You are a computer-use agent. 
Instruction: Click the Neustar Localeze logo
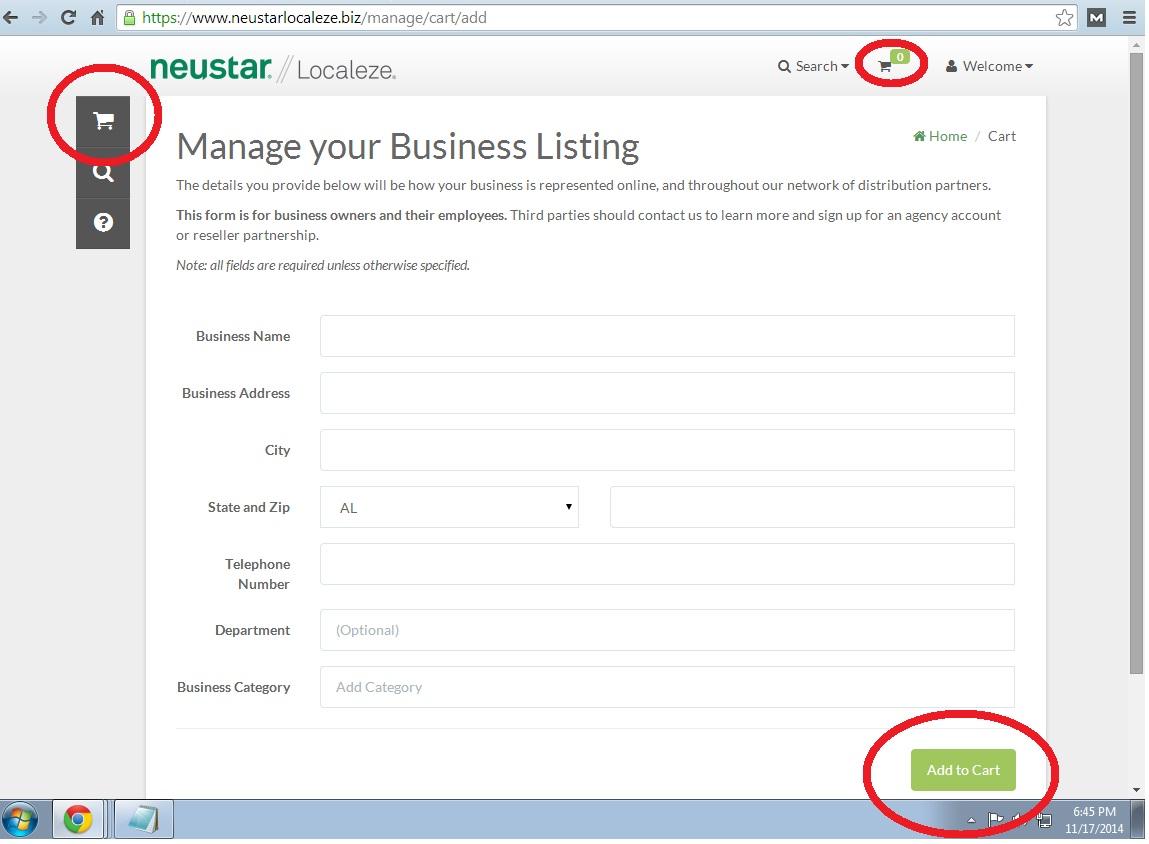(272, 68)
